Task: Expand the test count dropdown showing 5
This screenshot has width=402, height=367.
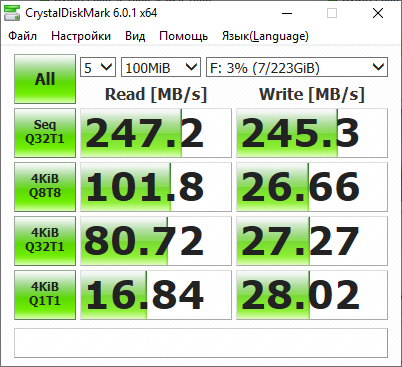Action: (98, 67)
